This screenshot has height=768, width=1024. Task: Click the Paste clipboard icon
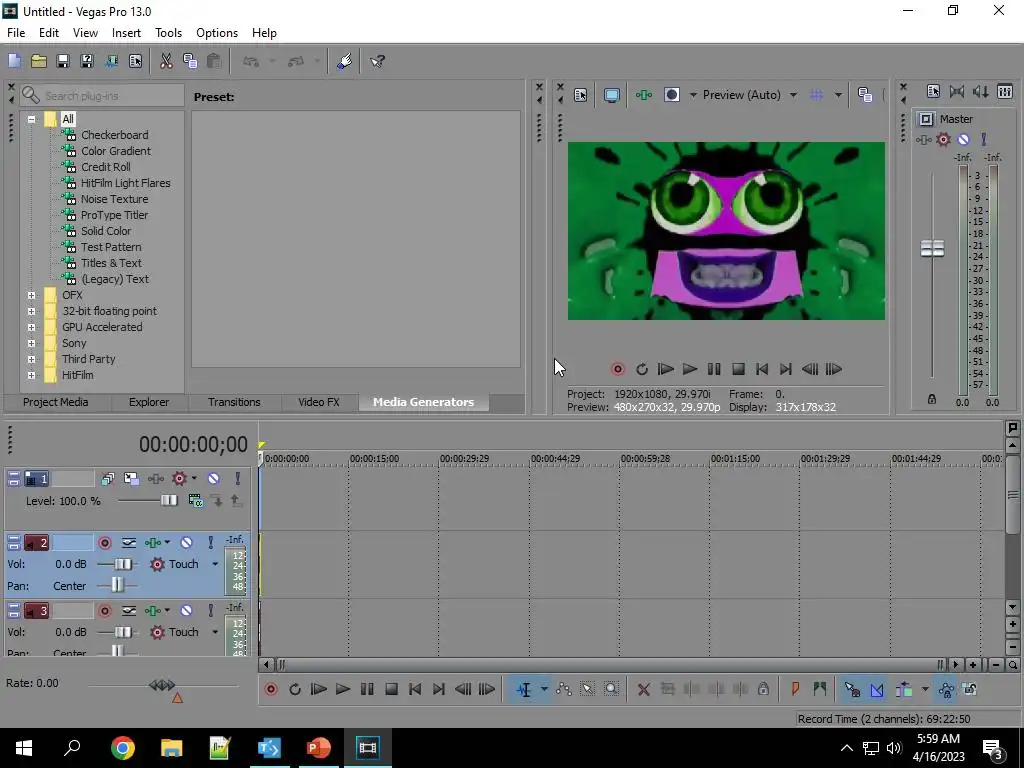tap(214, 61)
